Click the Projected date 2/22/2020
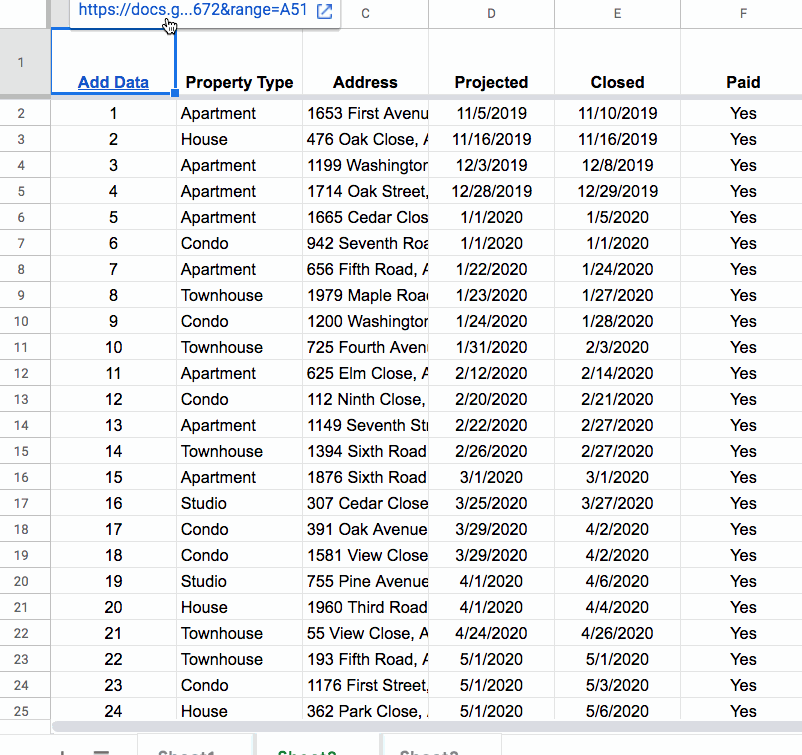This screenshot has width=802, height=755. pos(491,426)
